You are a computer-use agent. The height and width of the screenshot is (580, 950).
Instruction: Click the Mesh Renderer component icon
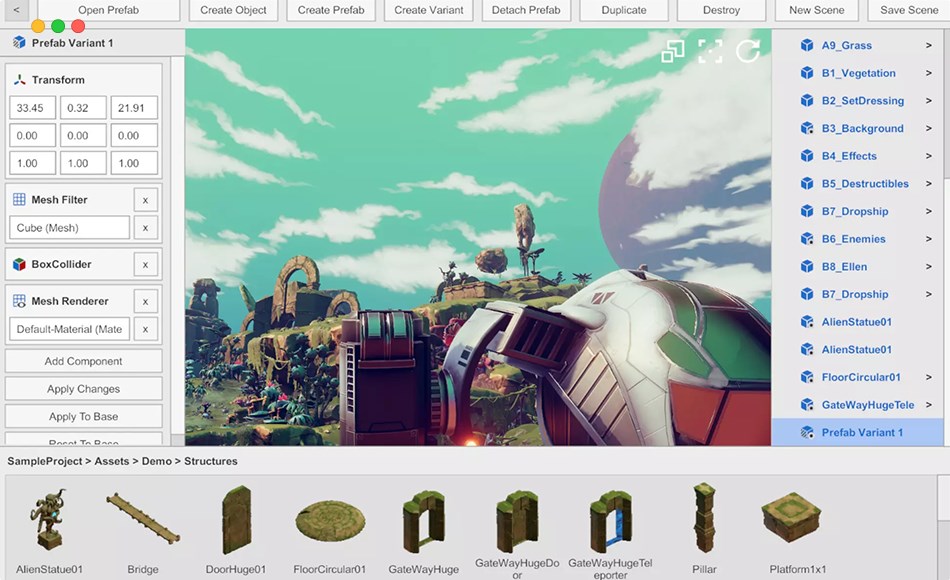[19, 301]
